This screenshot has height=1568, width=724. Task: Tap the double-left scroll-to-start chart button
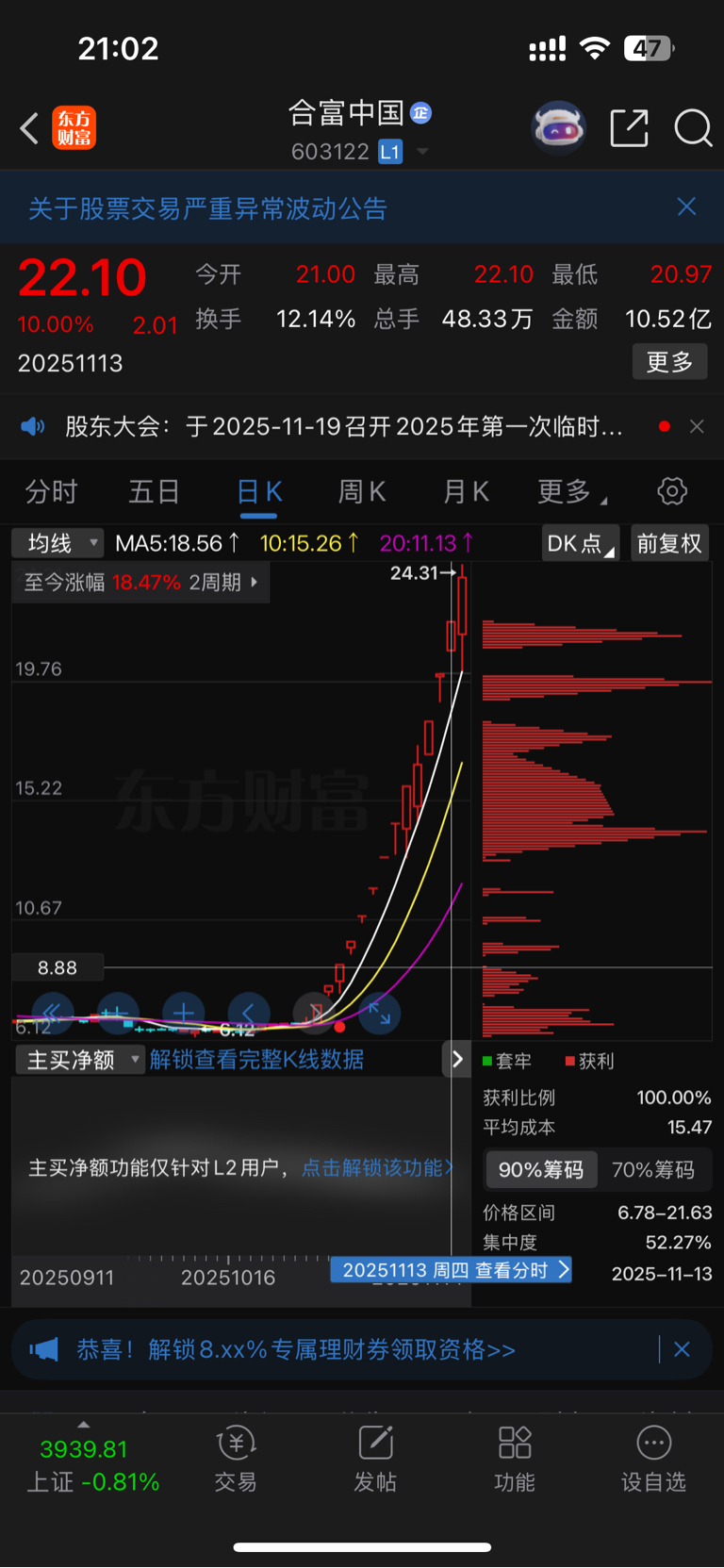[x=53, y=1014]
